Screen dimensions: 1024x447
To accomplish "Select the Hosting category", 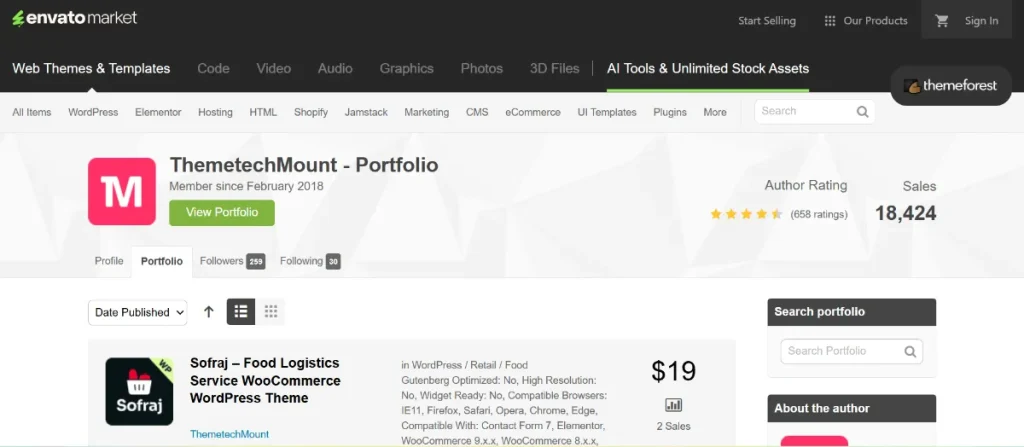I will pos(216,112).
